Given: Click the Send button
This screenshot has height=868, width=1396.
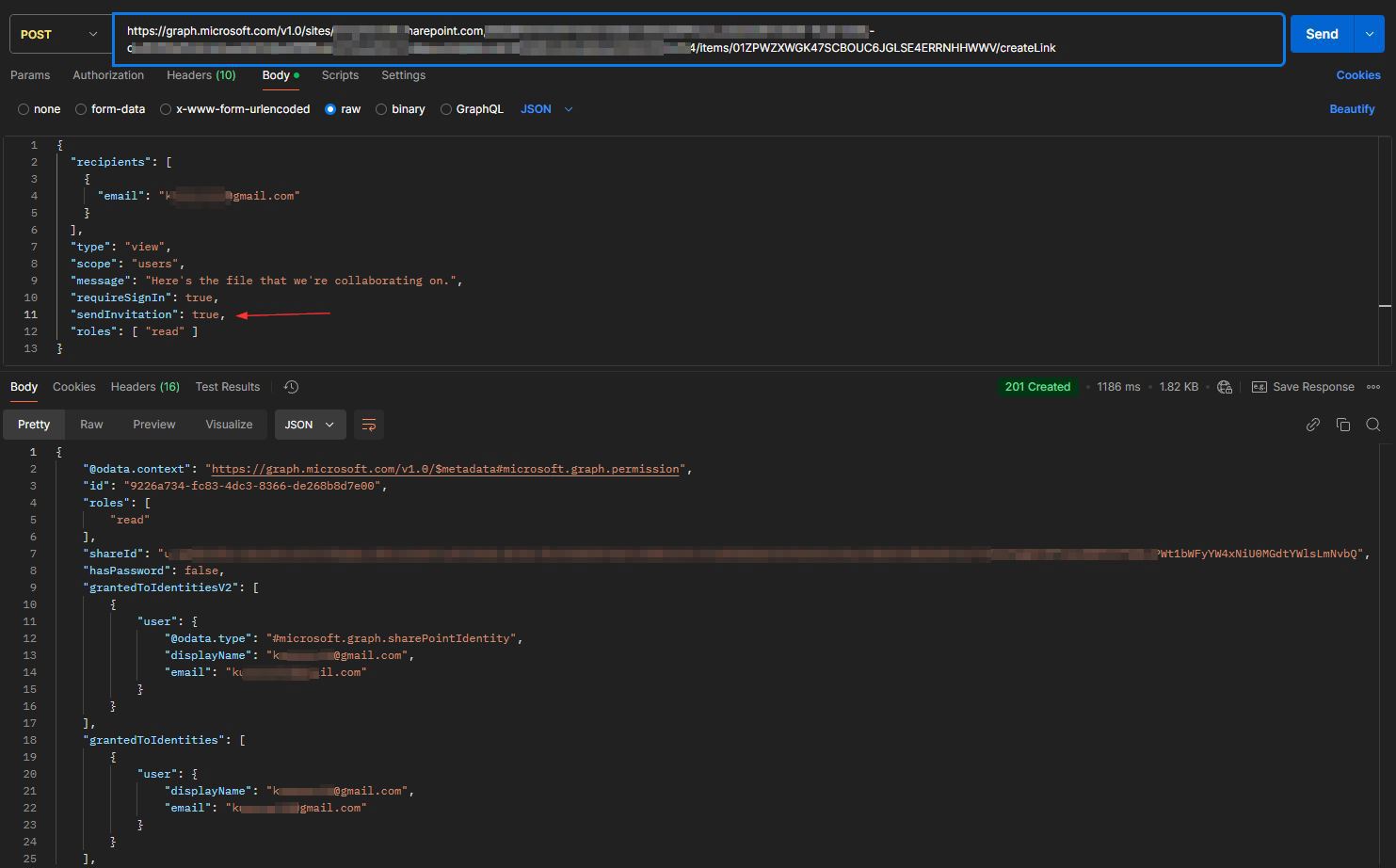Looking at the screenshot, I should [x=1322, y=34].
